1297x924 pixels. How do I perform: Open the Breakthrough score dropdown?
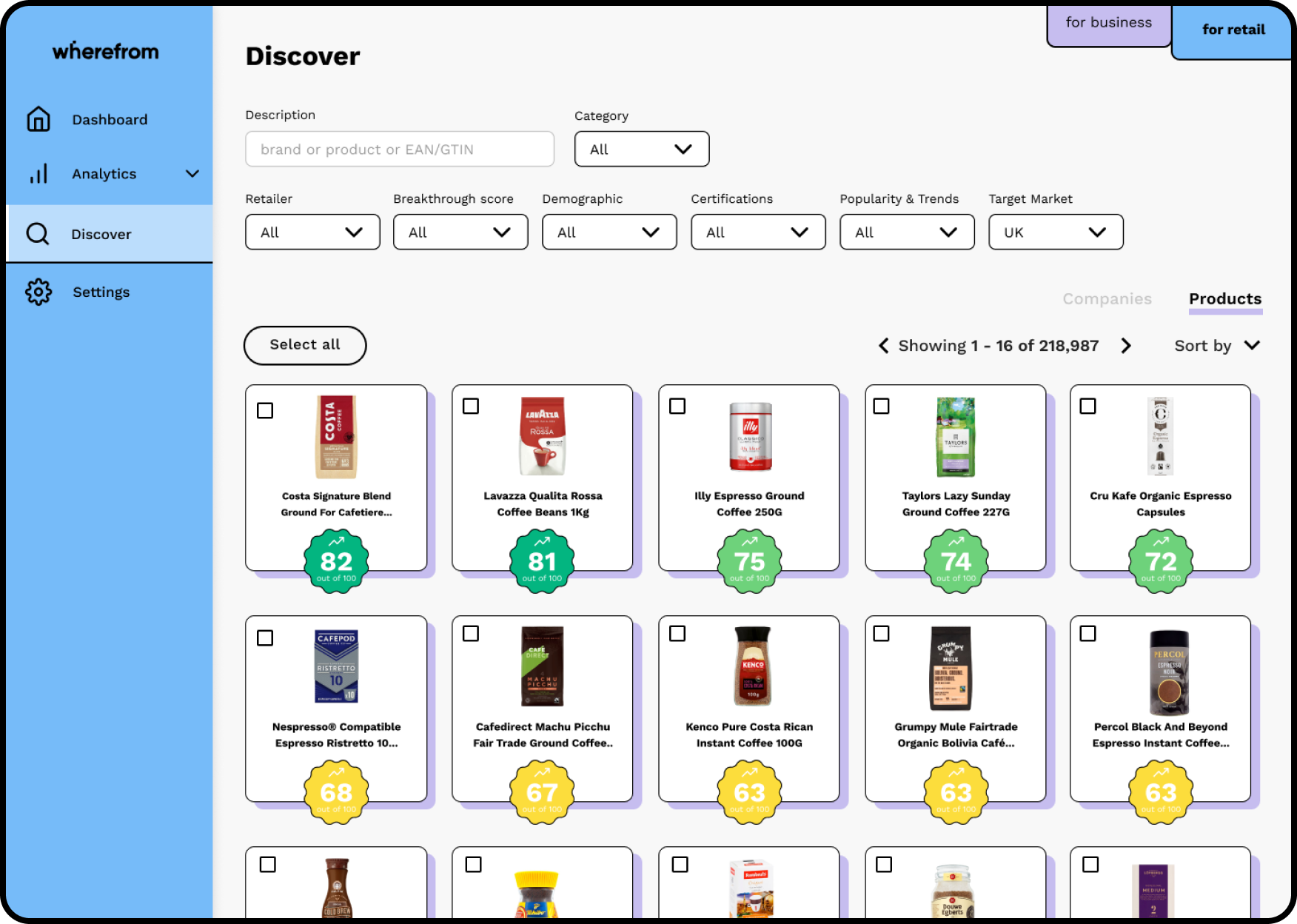point(460,232)
